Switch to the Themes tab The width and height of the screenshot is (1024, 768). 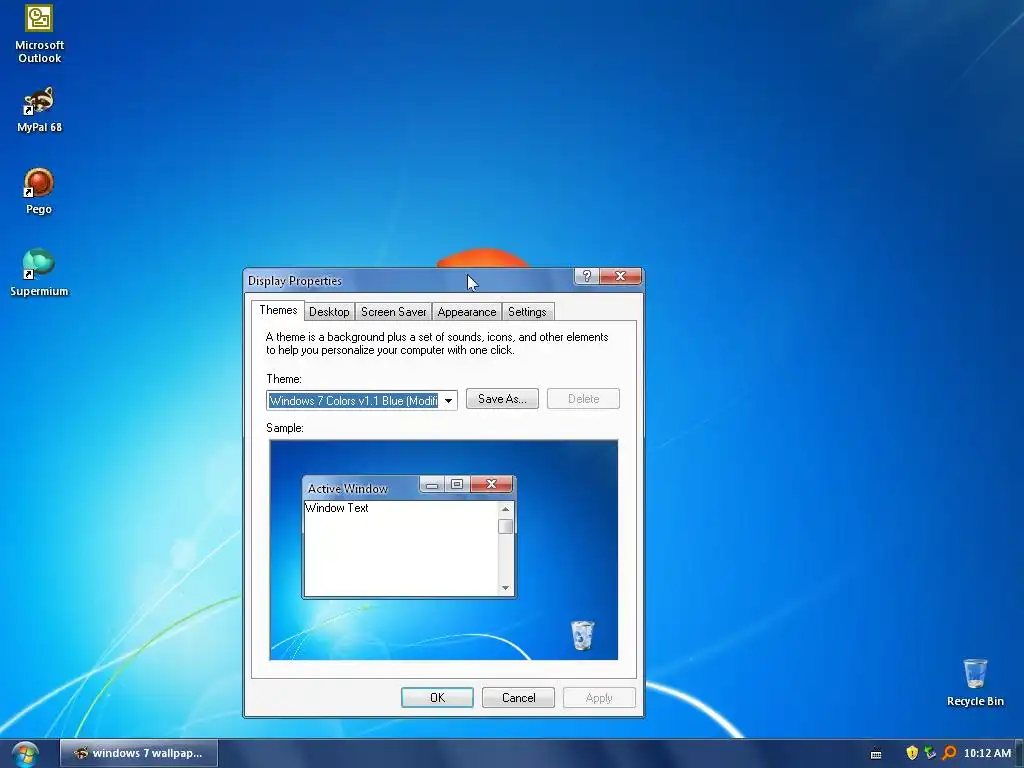pyautogui.click(x=278, y=310)
